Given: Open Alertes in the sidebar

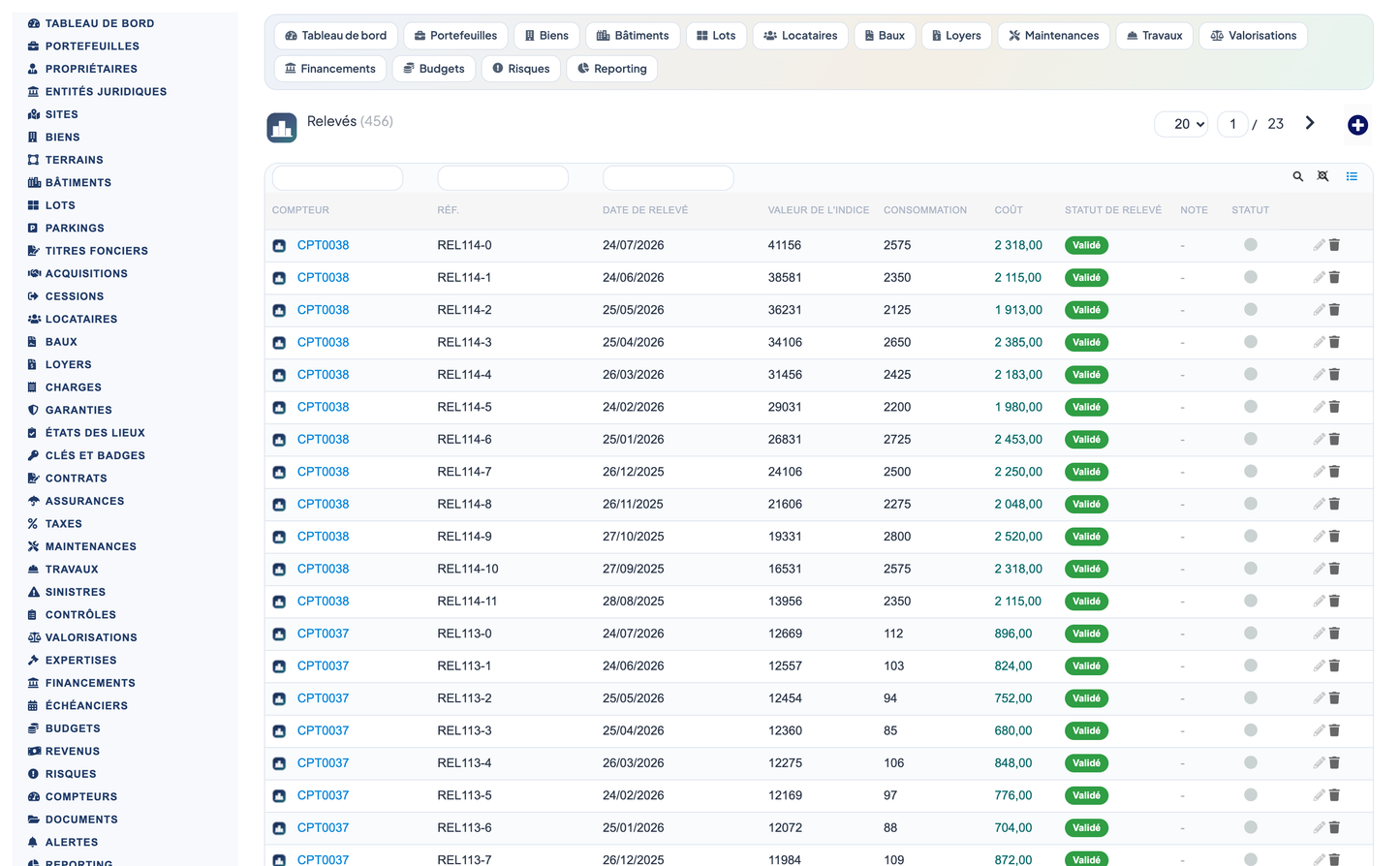Looking at the screenshot, I should coord(72,842).
